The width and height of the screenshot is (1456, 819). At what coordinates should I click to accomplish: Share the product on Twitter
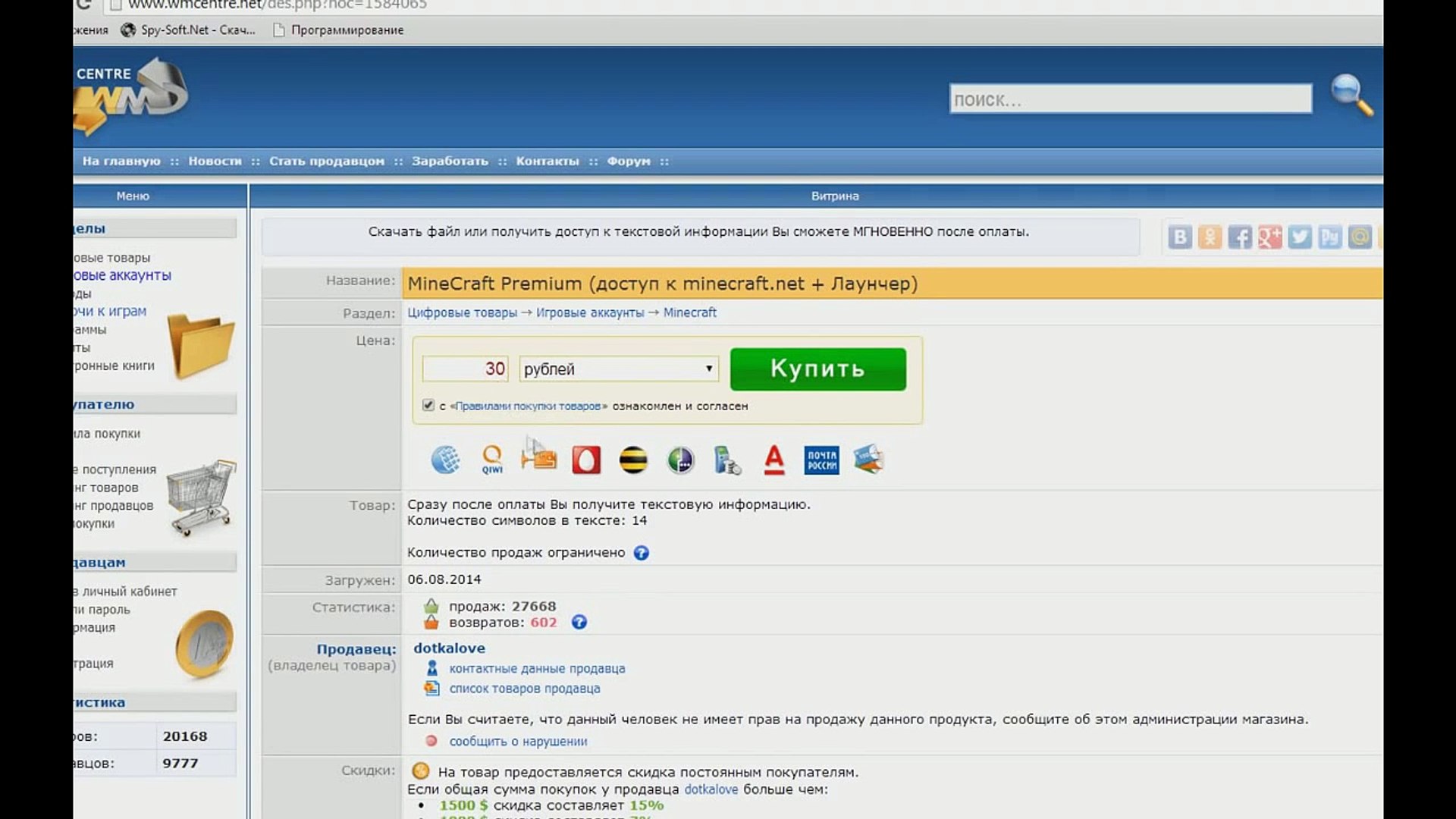pyautogui.click(x=1300, y=237)
